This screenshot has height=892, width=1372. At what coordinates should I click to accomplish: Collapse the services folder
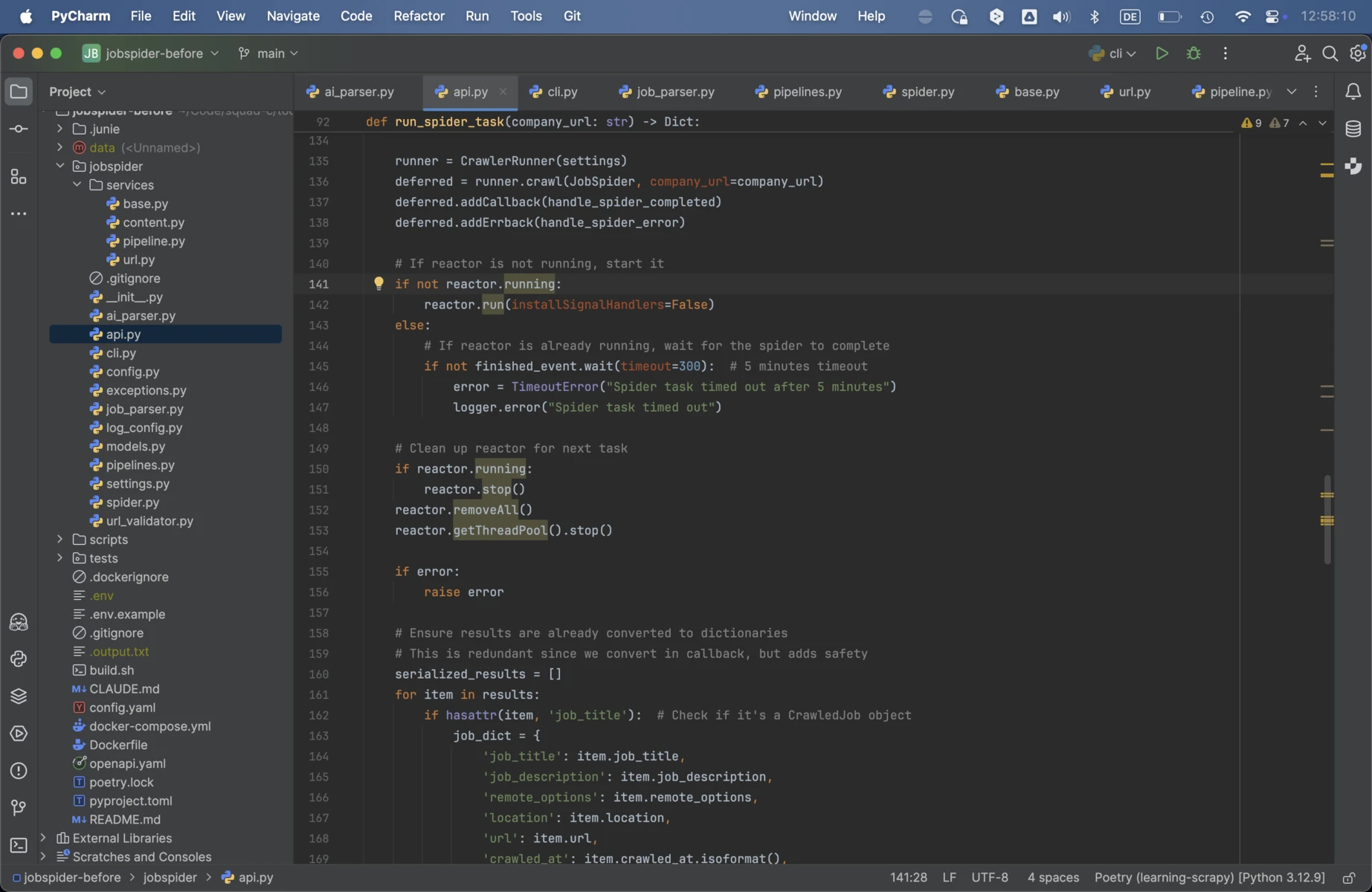77,184
